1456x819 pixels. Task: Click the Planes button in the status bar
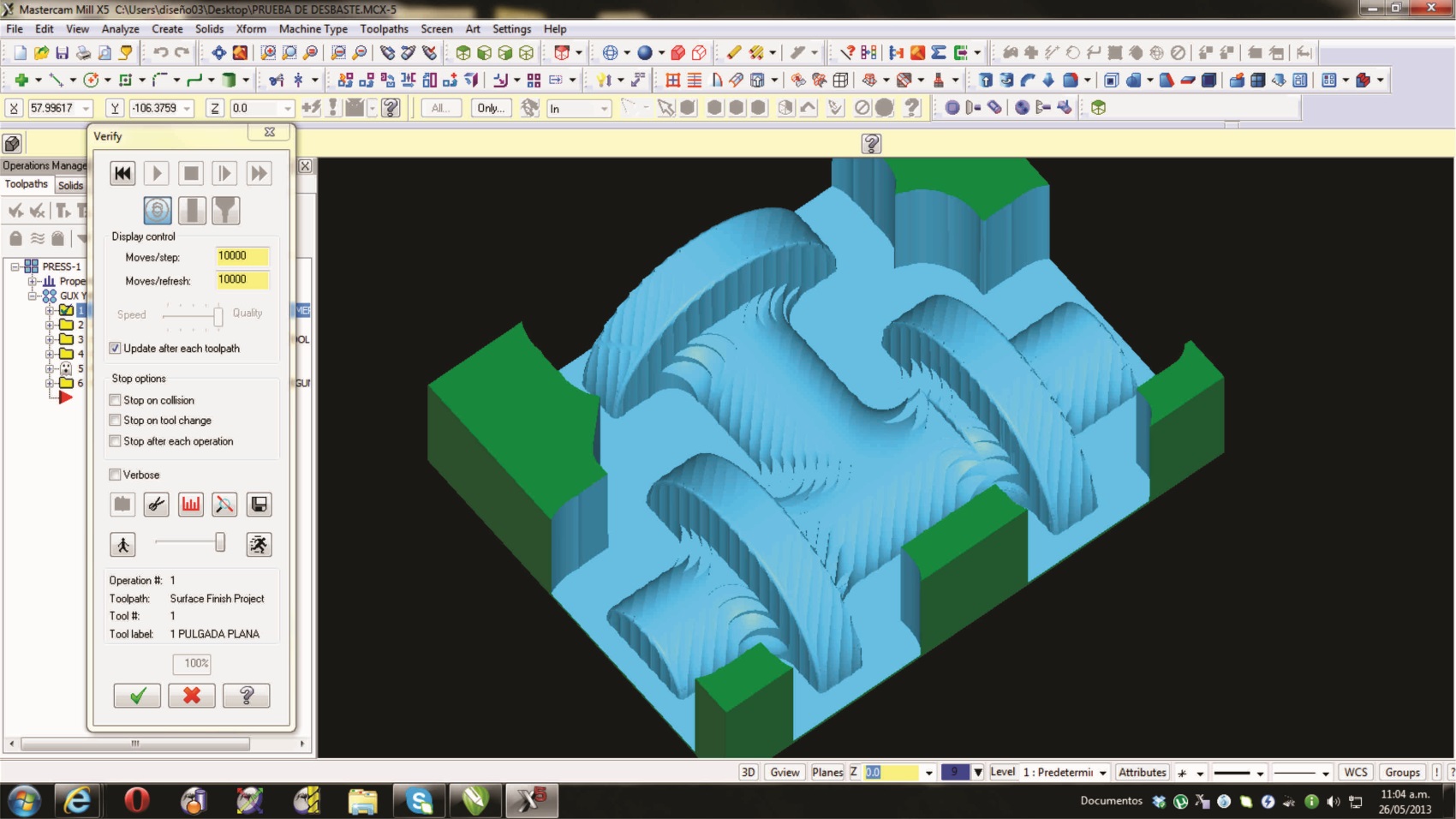[x=827, y=772]
